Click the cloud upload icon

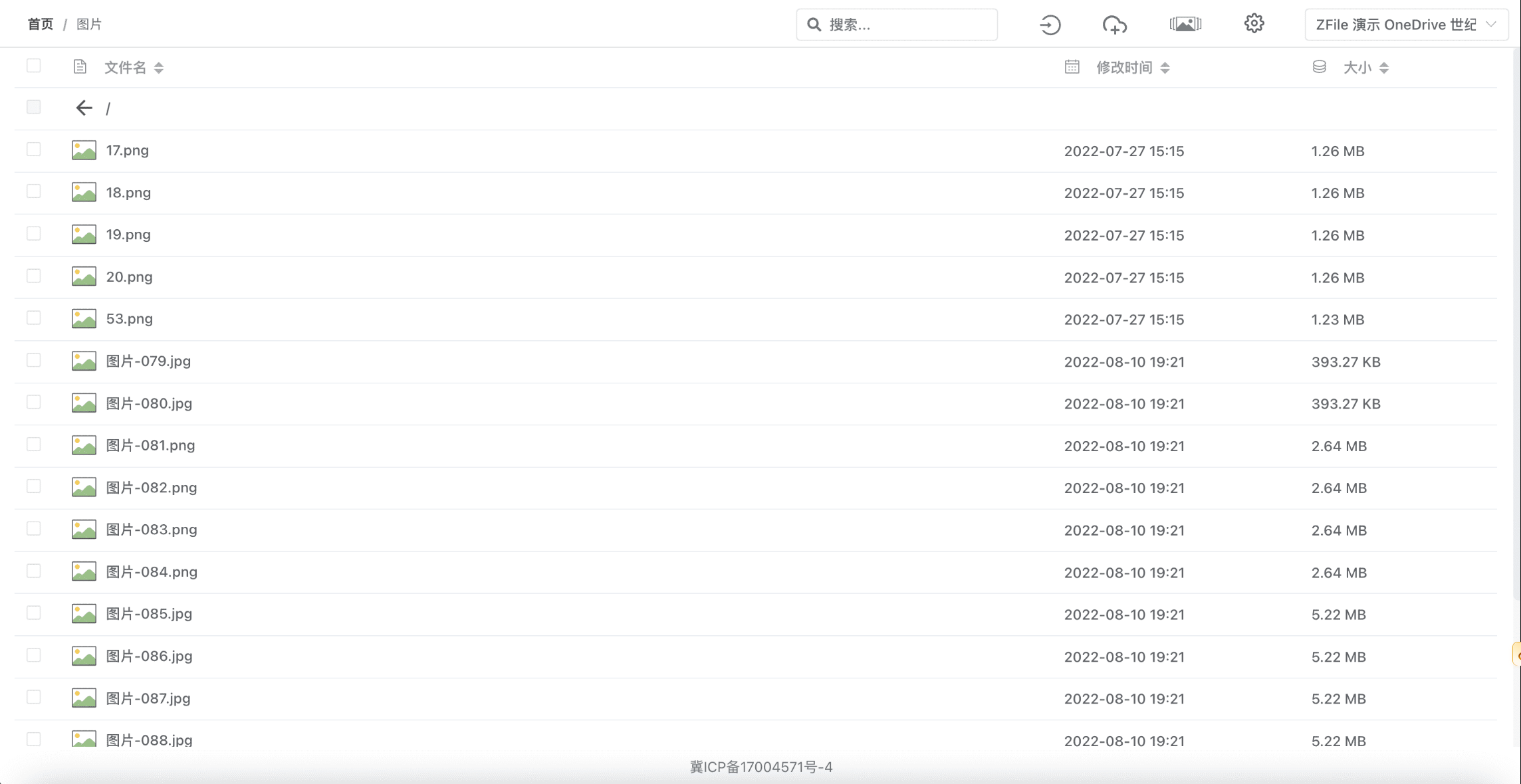click(1114, 25)
